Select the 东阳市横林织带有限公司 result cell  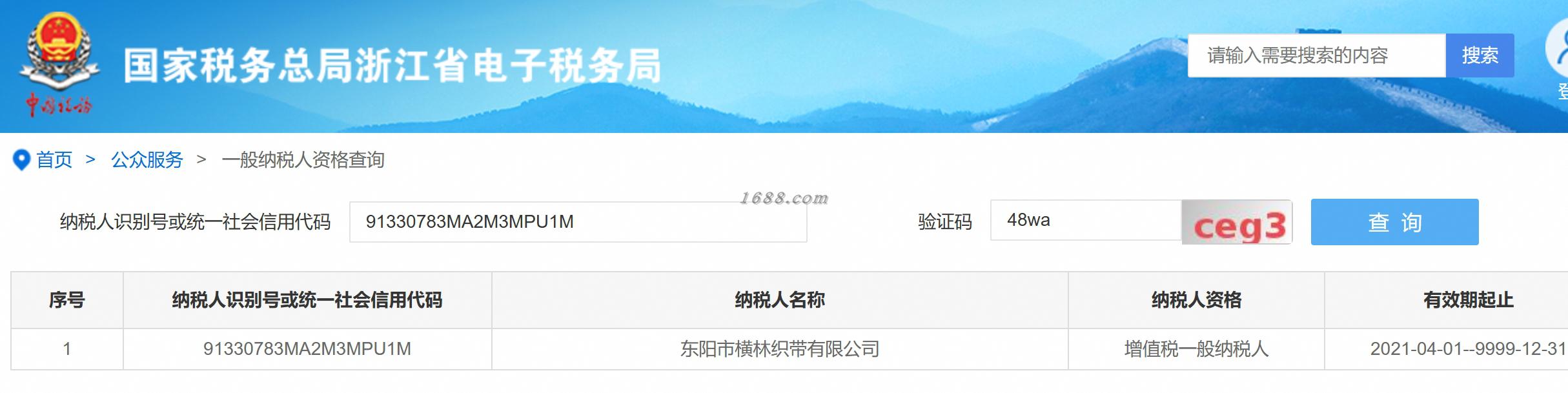pos(780,349)
